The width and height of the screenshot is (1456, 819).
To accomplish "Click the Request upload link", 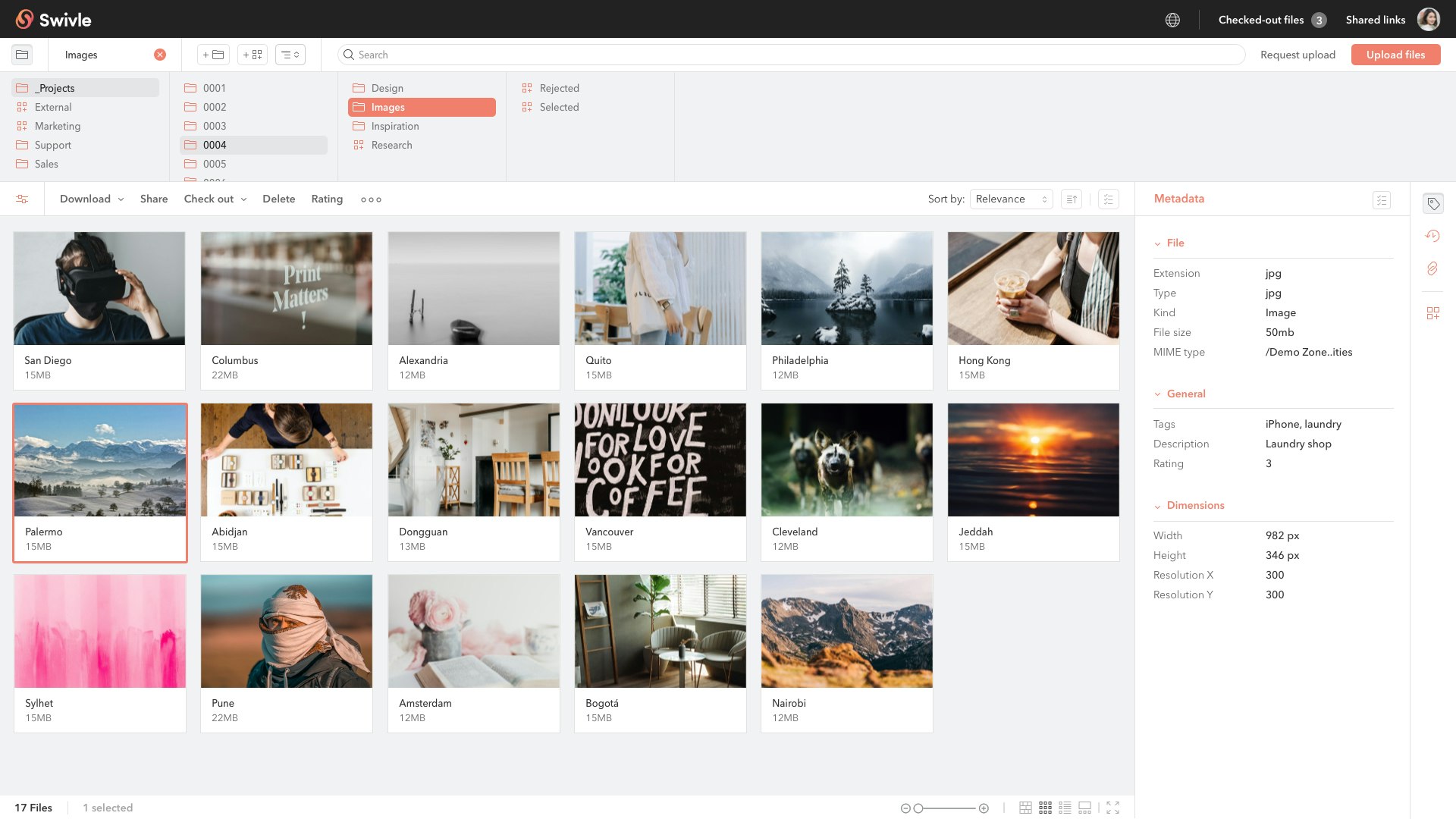I will (1298, 55).
